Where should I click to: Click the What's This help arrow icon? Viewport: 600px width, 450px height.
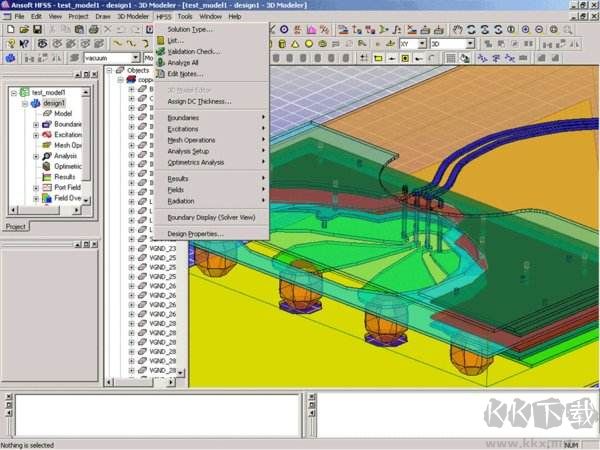24,44
